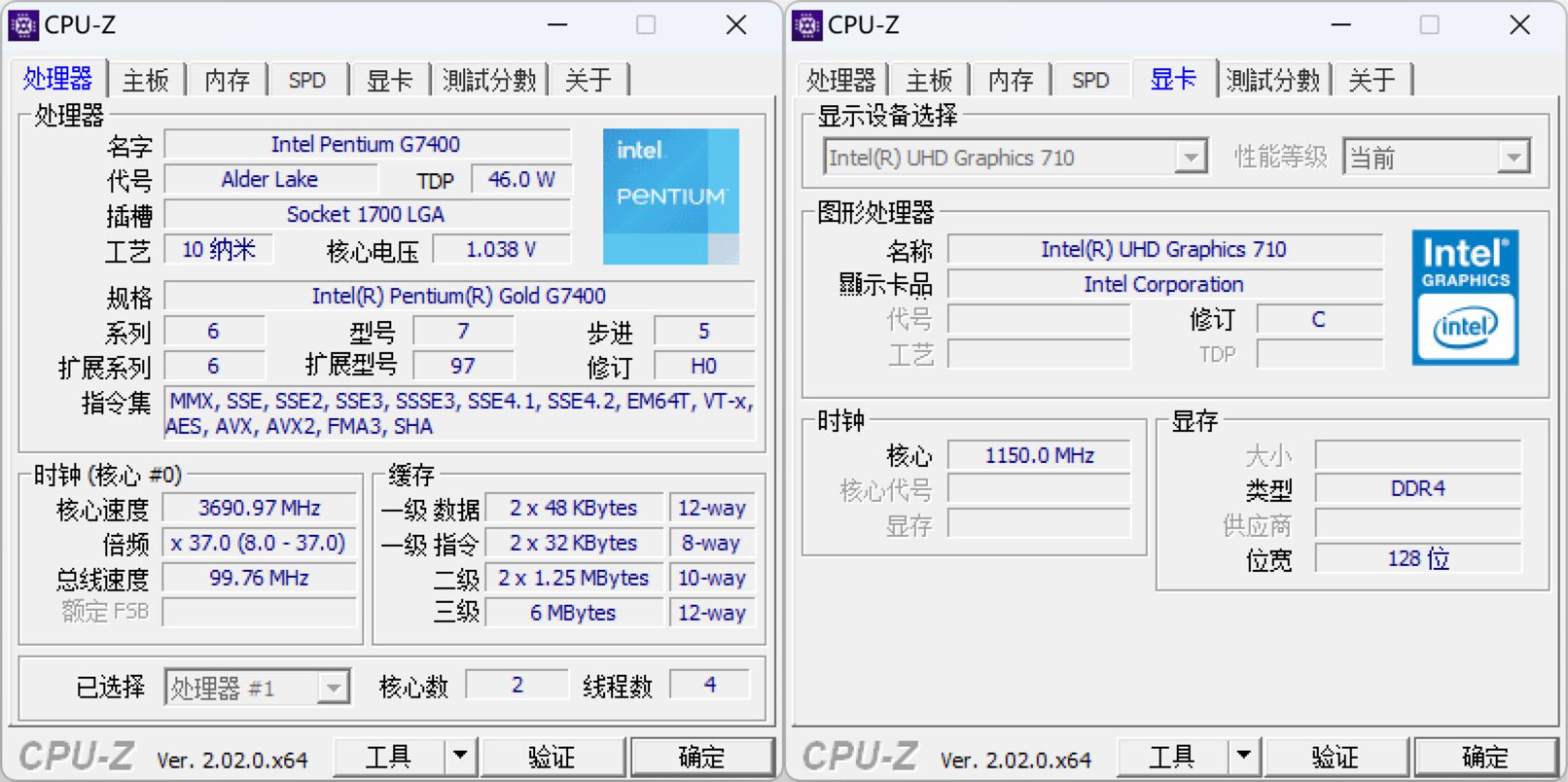Click CPU-Z app icon in right window title bar
Screen dimensions: 1568x782
(807, 25)
